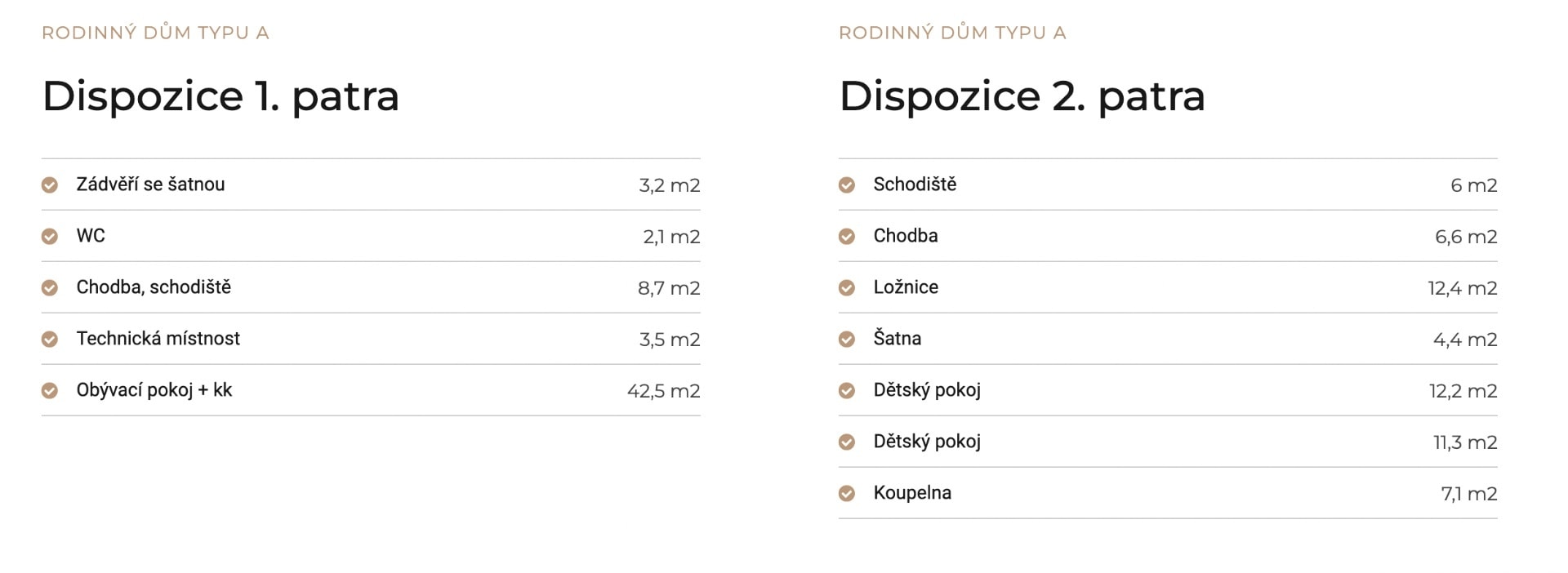The height and width of the screenshot is (573, 1568).
Task: Select the Dispozice 1. patra heading
Action: coord(220,96)
